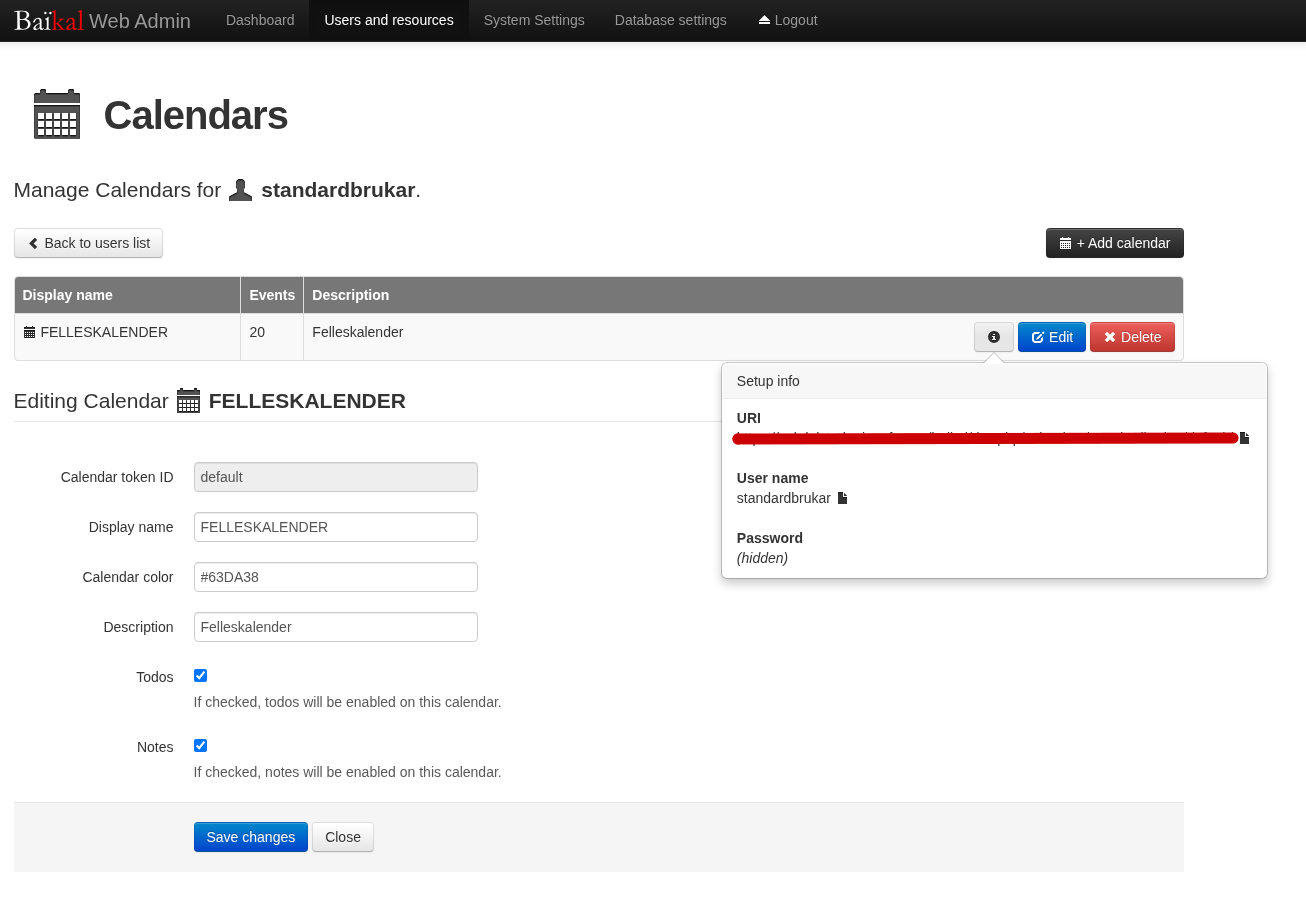This screenshot has width=1306, height=904.
Task: Open the Dashboard menu item
Action: coord(260,20)
